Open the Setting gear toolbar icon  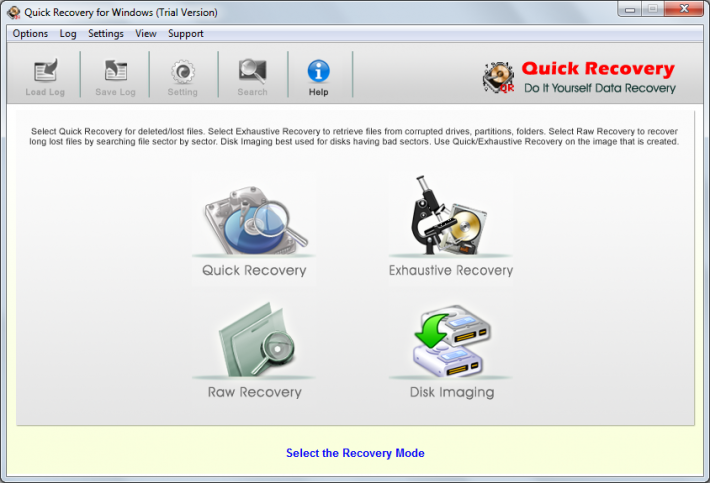click(x=182, y=72)
